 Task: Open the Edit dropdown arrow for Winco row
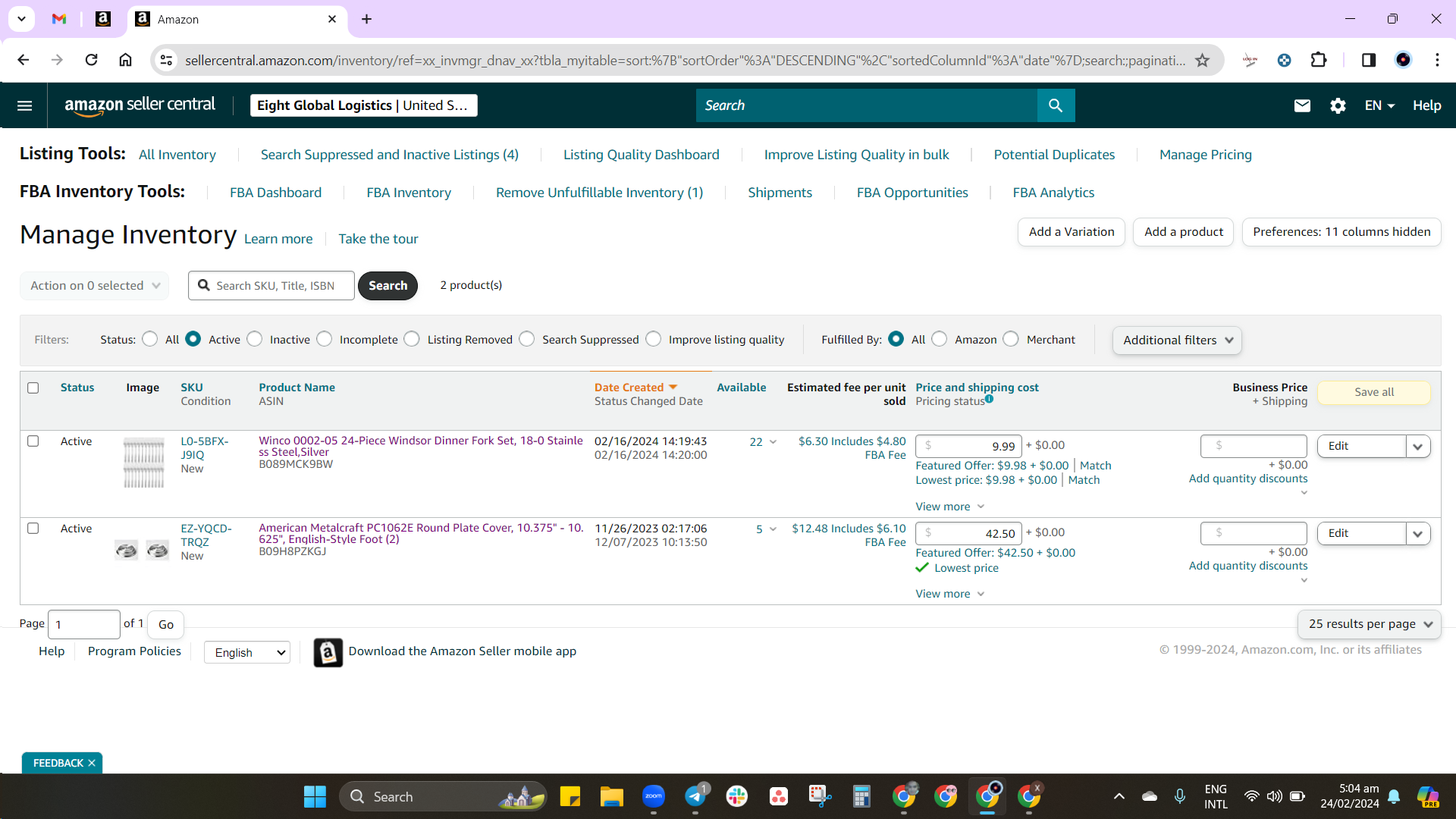[1418, 447]
